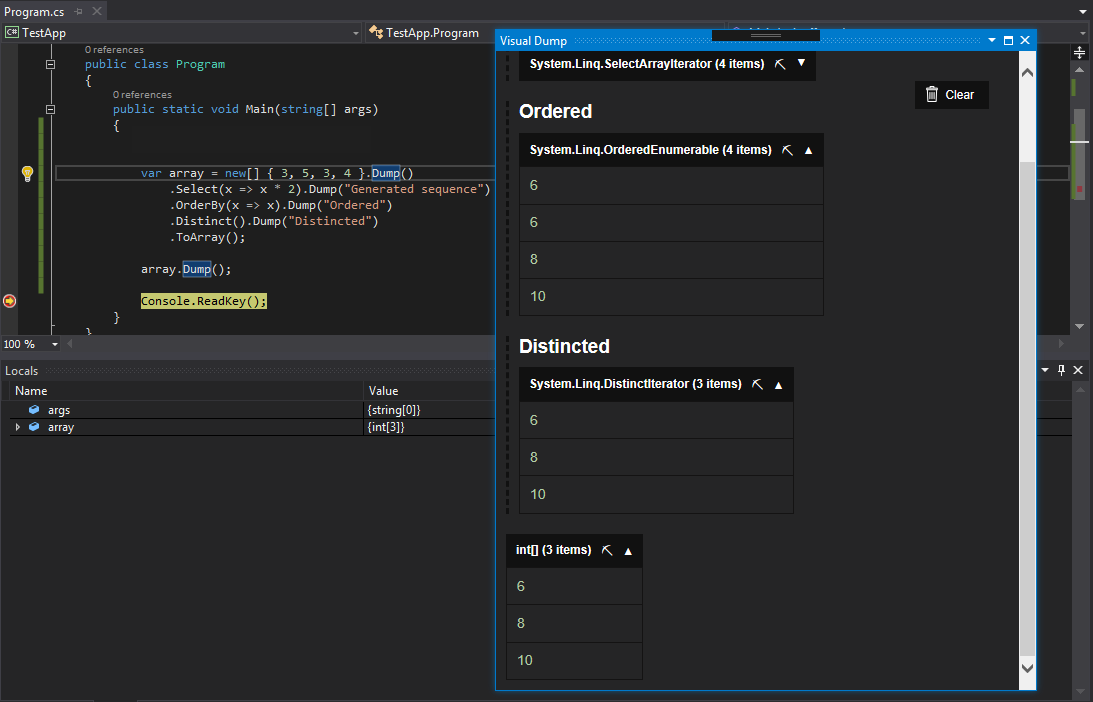Screen dimensions: 1093x702
Task: Click the code editor scroll up arrow
Action: [x=1079, y=70]
